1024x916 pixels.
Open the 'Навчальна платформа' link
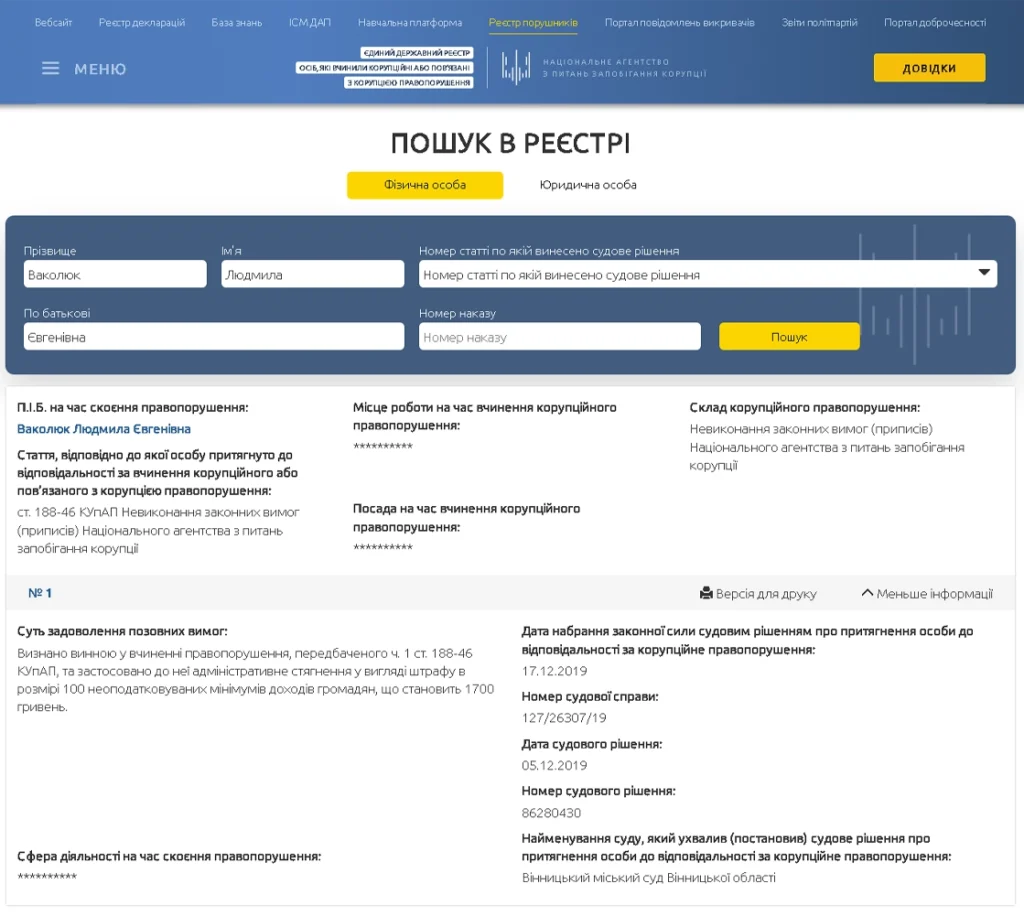410,22
